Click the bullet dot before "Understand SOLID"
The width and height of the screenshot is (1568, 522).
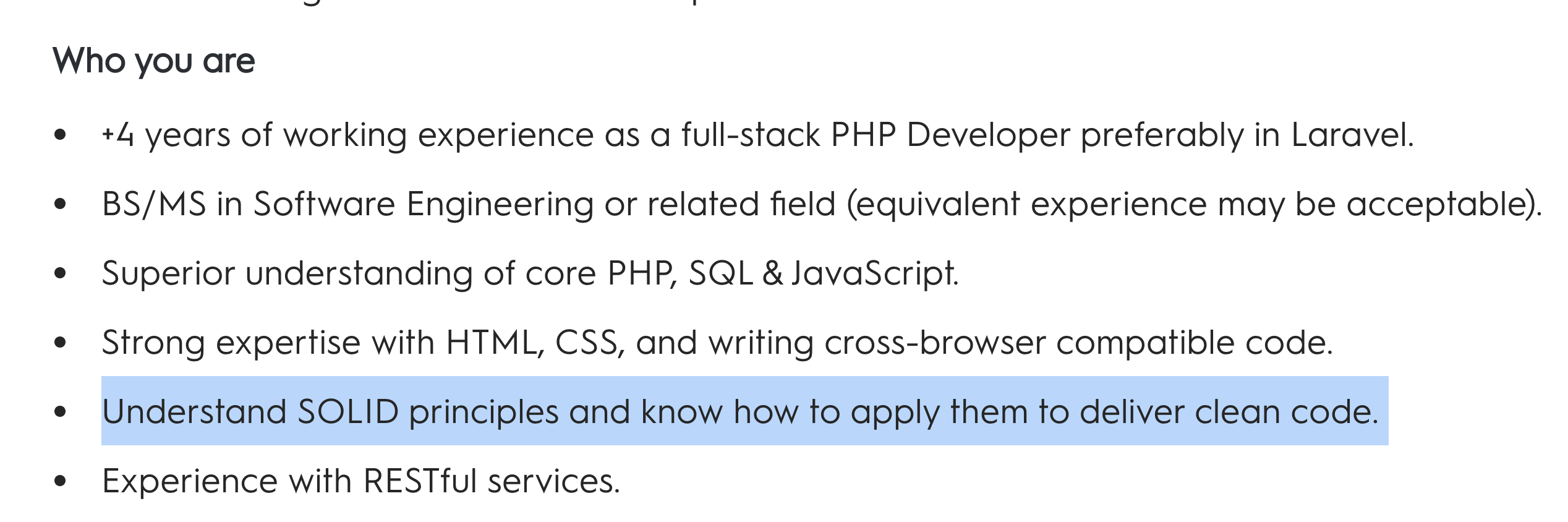point(60,411)
